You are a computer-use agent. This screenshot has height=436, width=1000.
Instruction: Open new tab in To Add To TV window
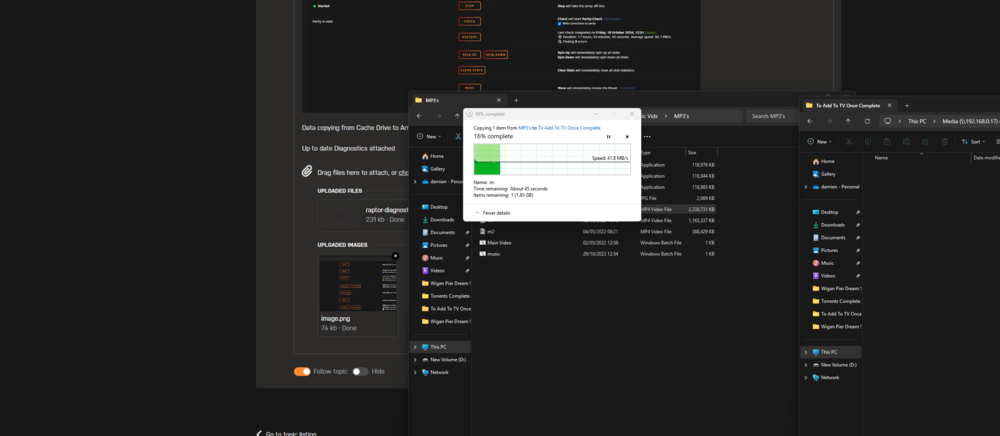907,106
